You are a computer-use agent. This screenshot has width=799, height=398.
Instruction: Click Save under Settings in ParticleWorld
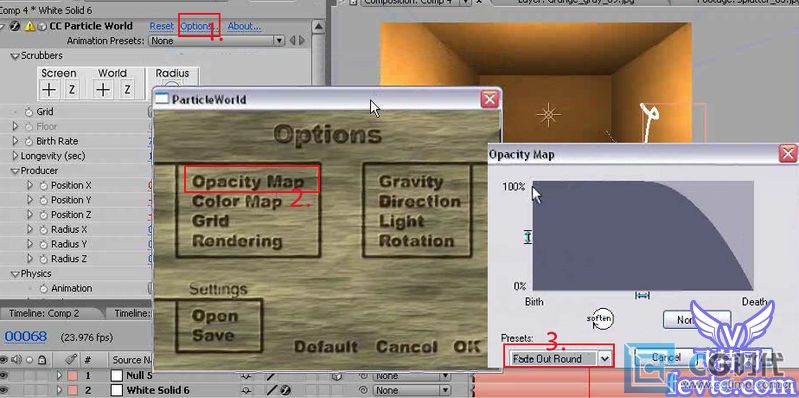212,335
